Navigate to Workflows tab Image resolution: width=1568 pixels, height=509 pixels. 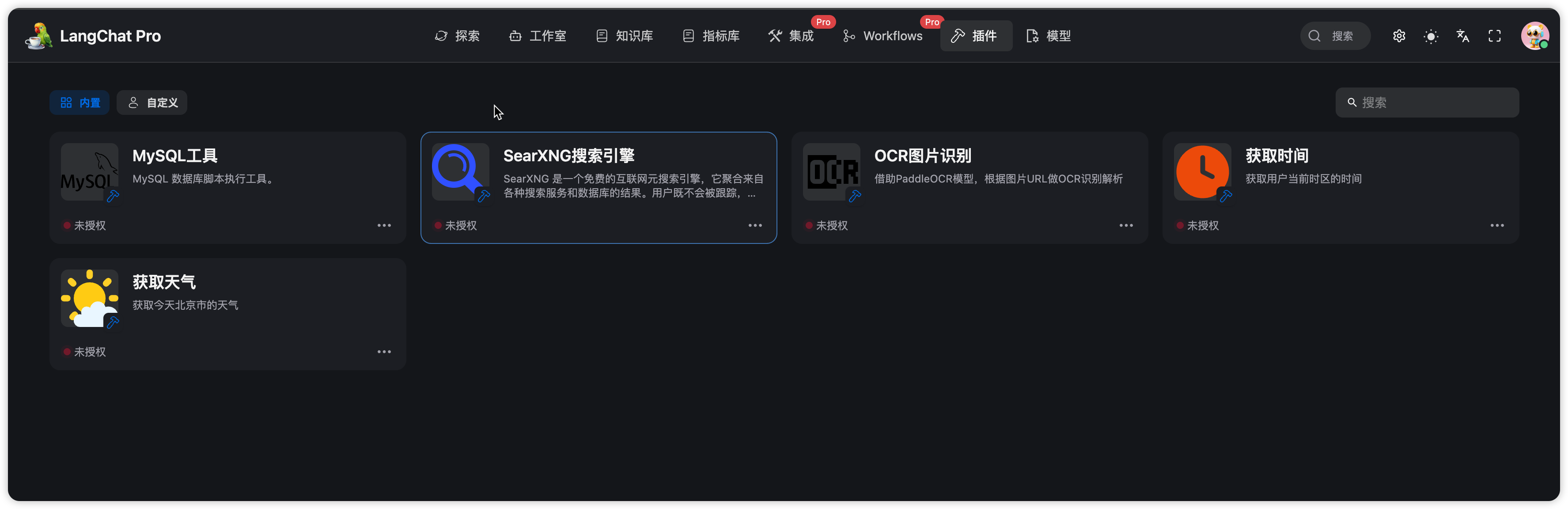pyautogui.click(x=882, y=36)
